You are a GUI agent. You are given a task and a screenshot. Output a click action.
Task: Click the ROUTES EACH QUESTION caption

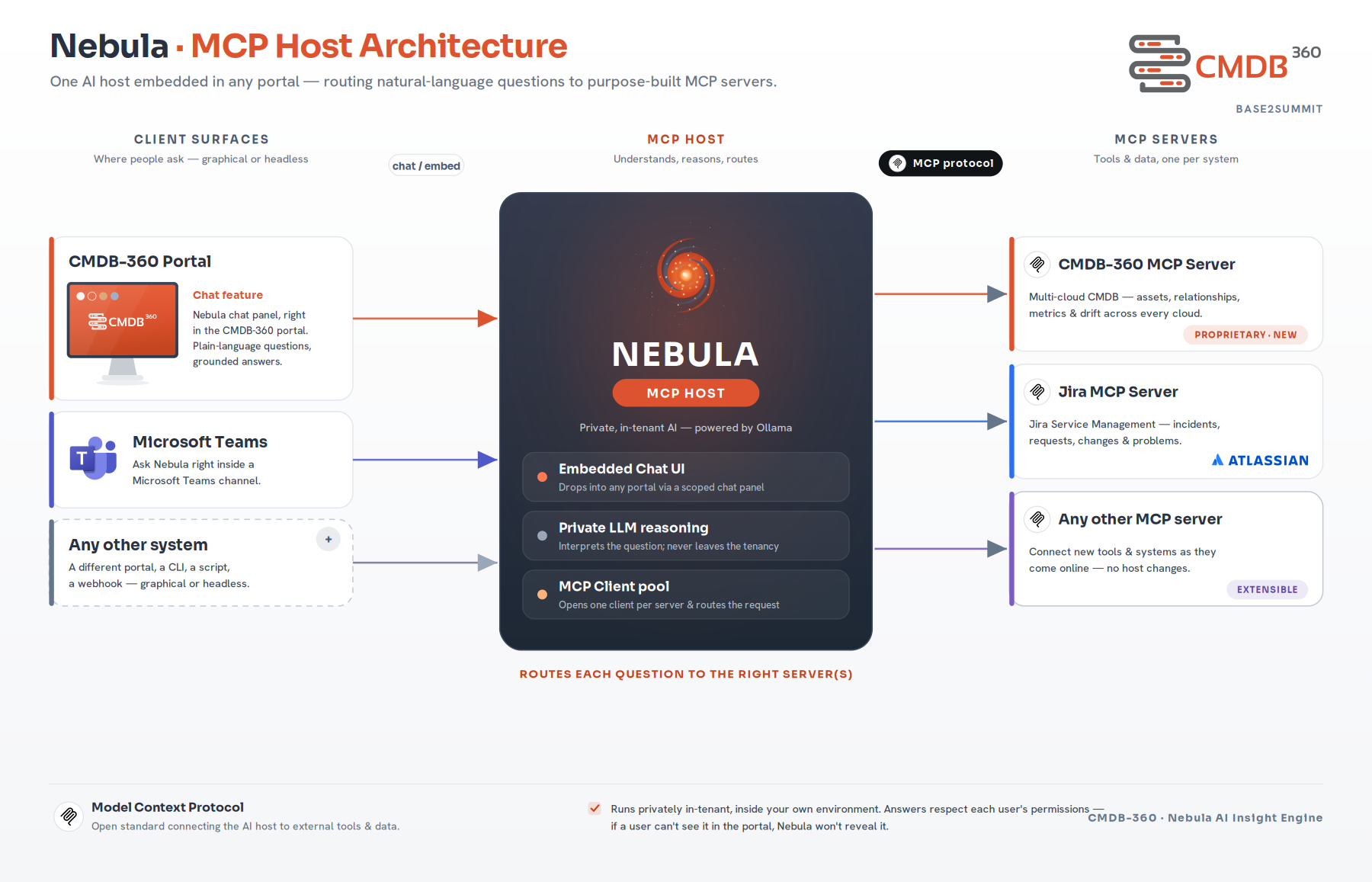pos(686,674)
